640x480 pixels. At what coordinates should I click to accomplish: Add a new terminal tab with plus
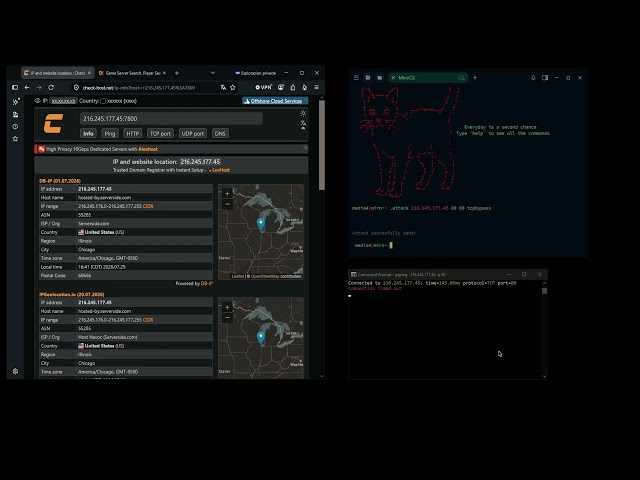coord(475,78)
